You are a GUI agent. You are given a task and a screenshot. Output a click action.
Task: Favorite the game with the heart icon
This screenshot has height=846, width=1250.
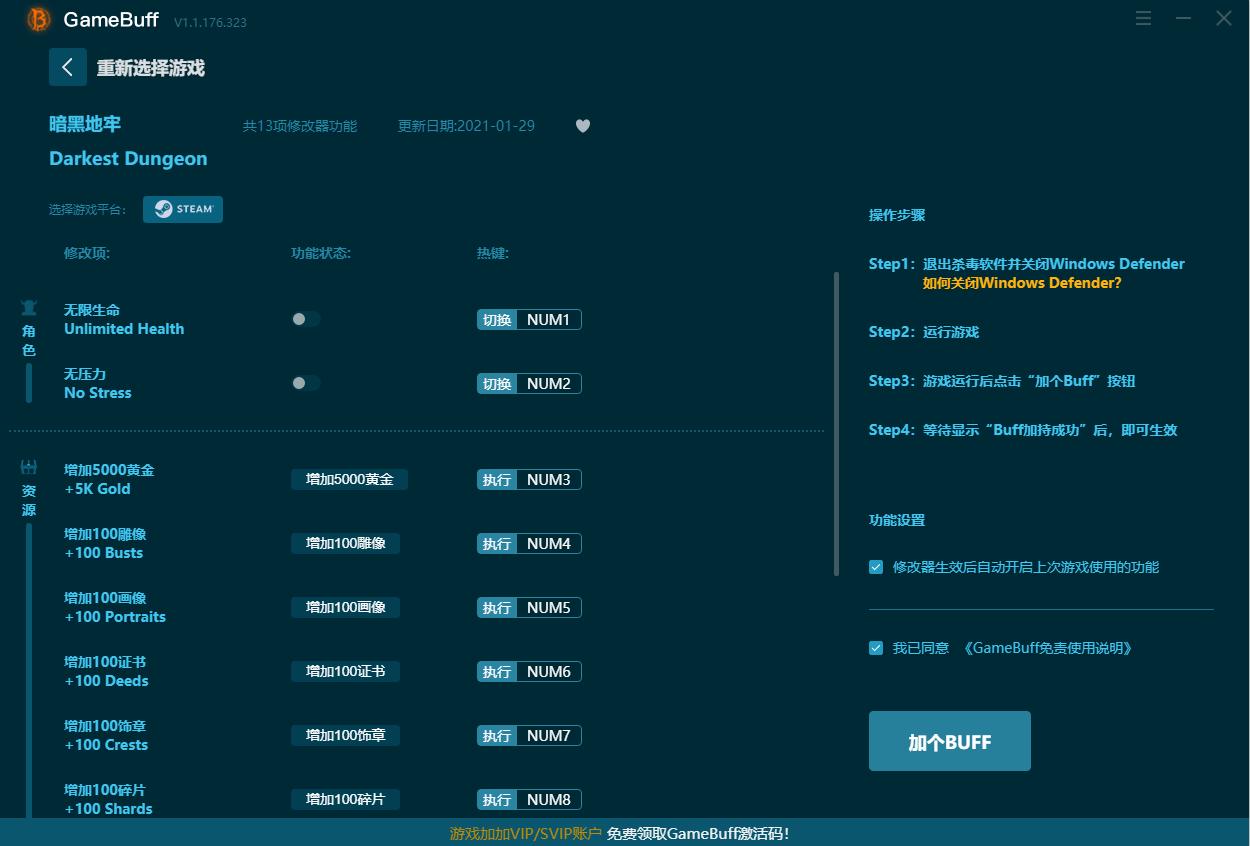tap(583, 126)
